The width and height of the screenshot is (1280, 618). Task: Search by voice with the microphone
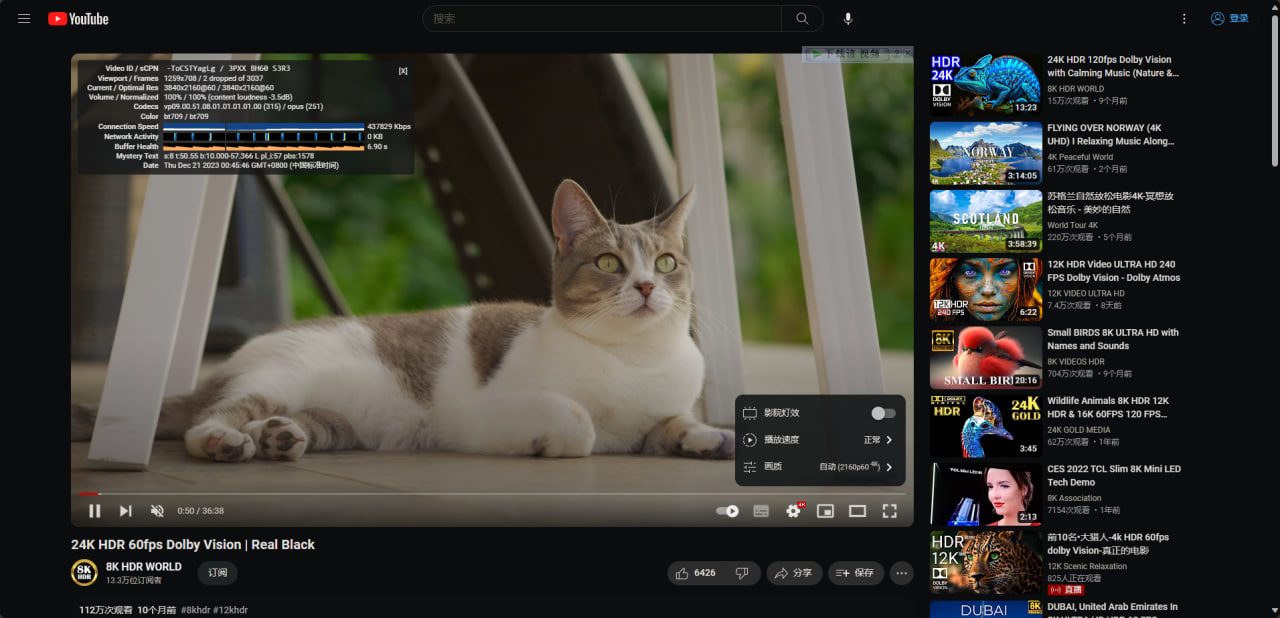pyautogui.click(x=848, y=19)
